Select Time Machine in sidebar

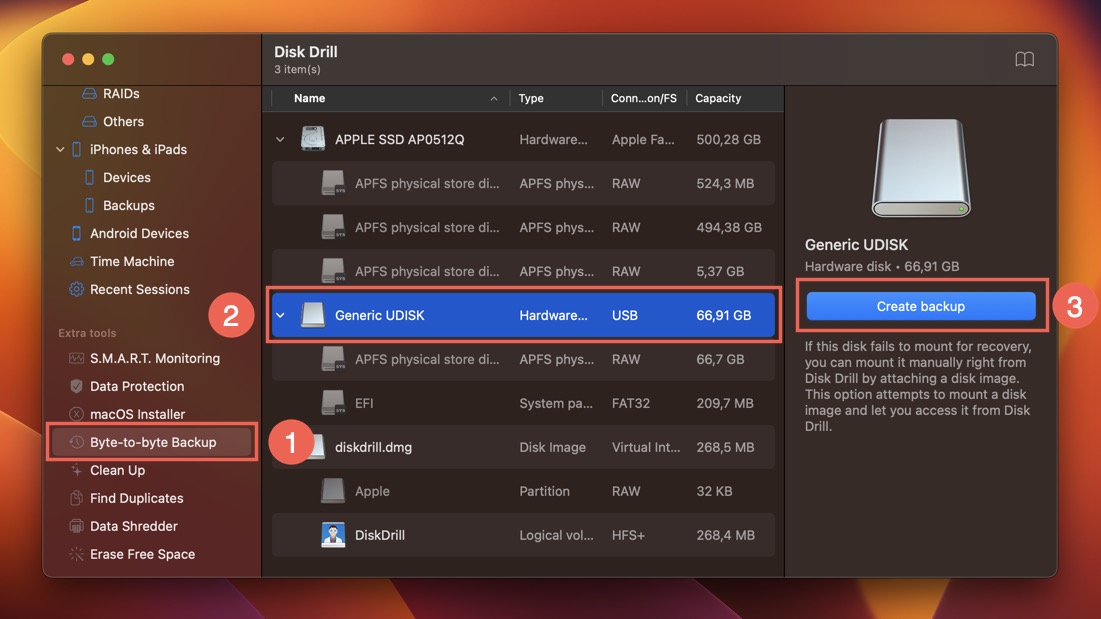pyautogui.click(x=132, y=261)
